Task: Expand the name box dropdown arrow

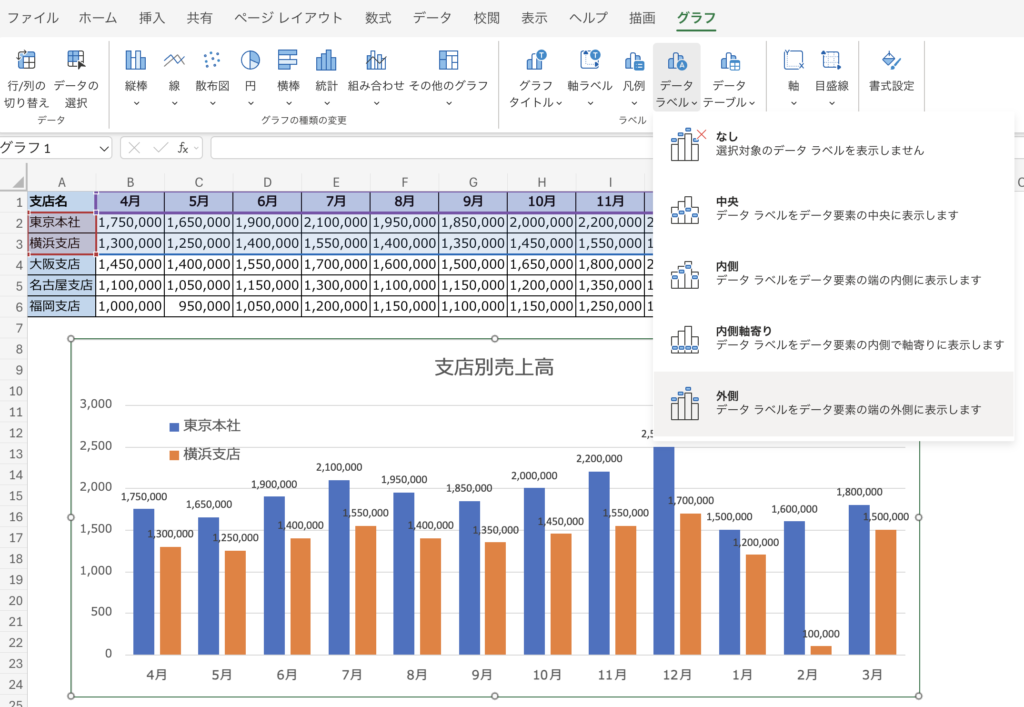Action: click(104, 148)
